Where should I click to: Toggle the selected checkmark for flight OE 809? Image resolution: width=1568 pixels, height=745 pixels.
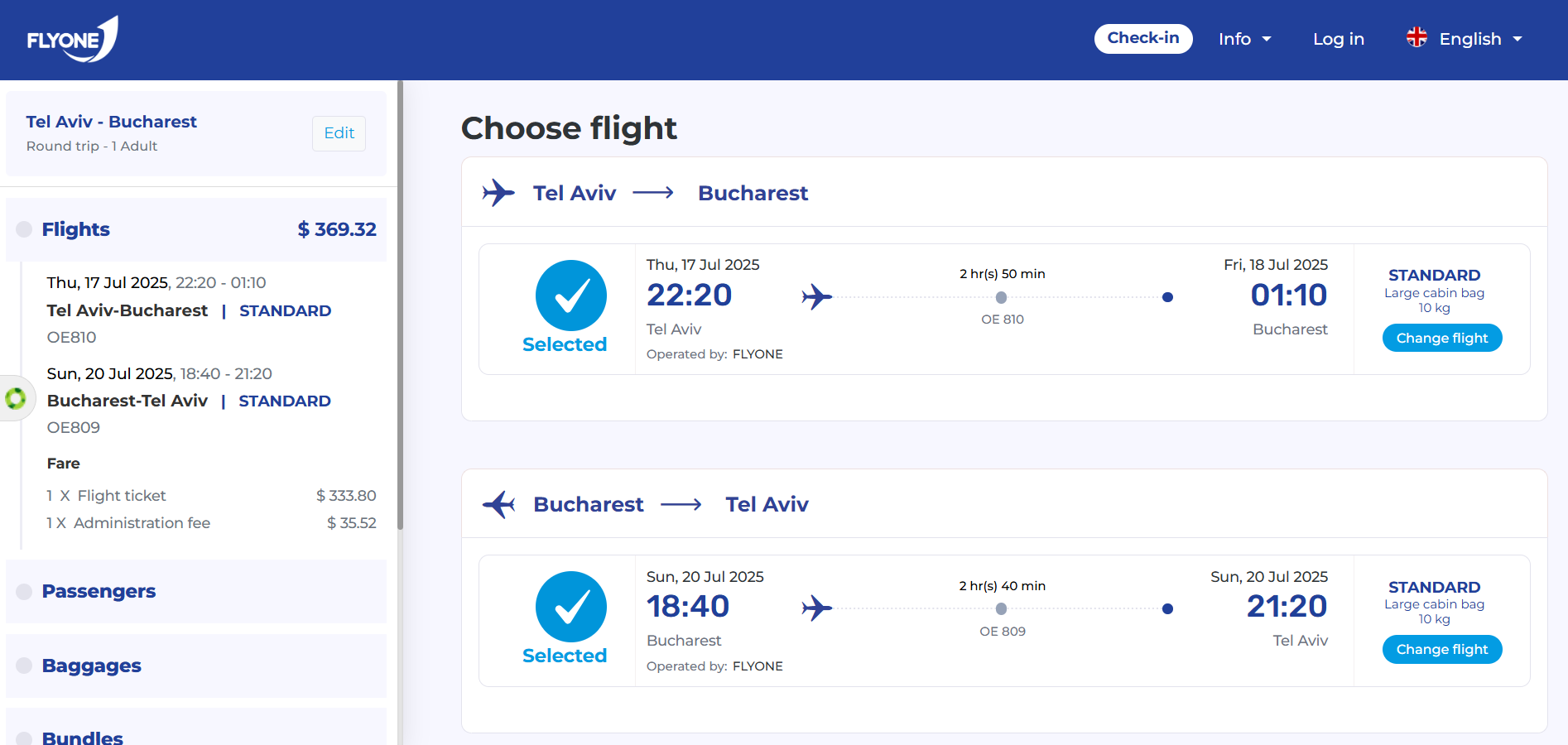click(x=570, y=607)
